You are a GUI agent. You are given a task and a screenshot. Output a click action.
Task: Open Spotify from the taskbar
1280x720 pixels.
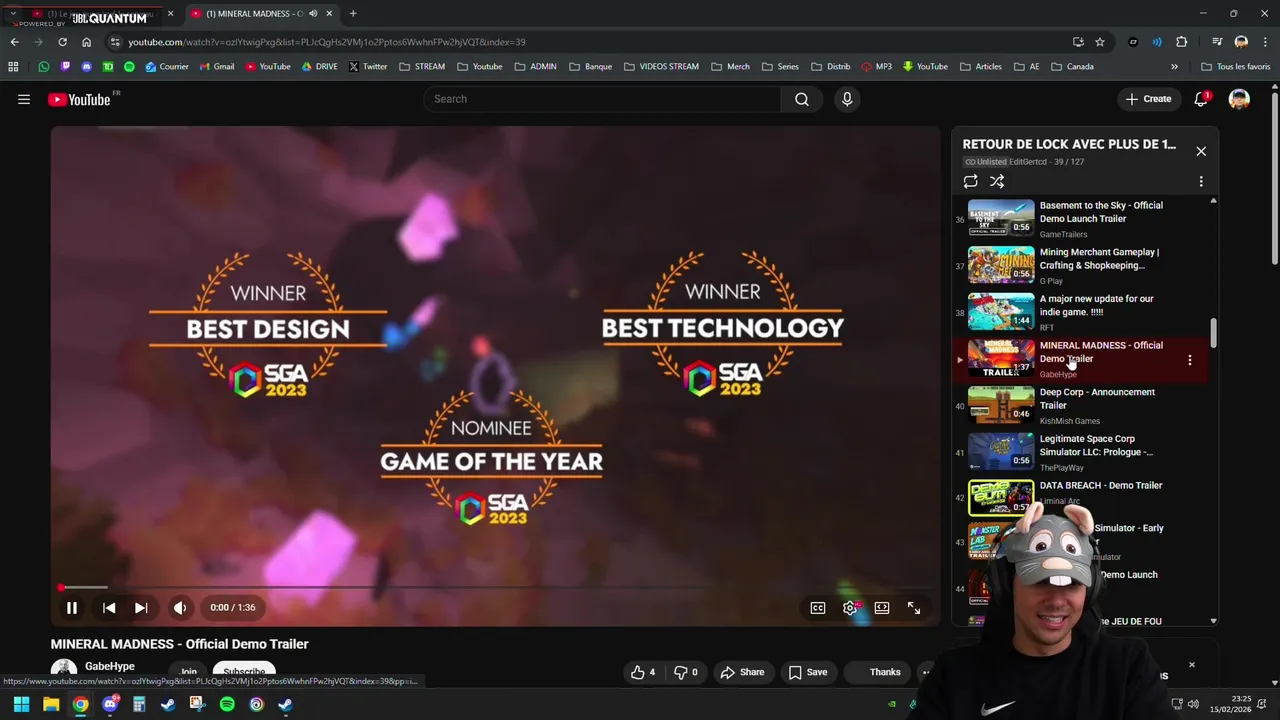click(x=227, y=704)
